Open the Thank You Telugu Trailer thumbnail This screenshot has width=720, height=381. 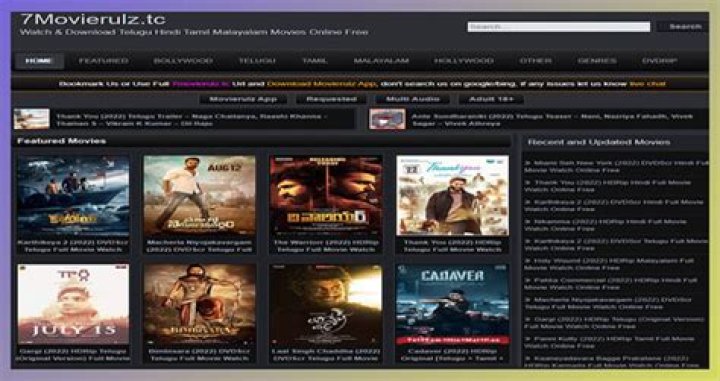[x=32, y=119]
